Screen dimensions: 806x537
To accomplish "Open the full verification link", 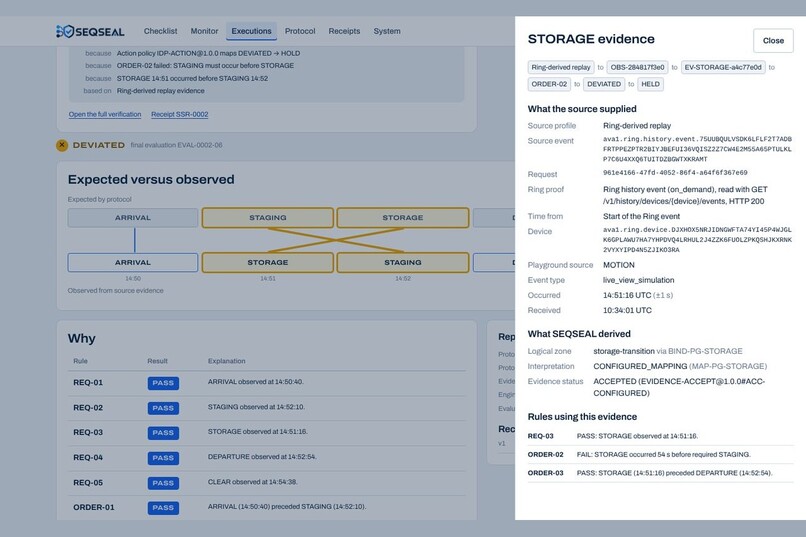I will pyautogui.click(x=105, y=114).
